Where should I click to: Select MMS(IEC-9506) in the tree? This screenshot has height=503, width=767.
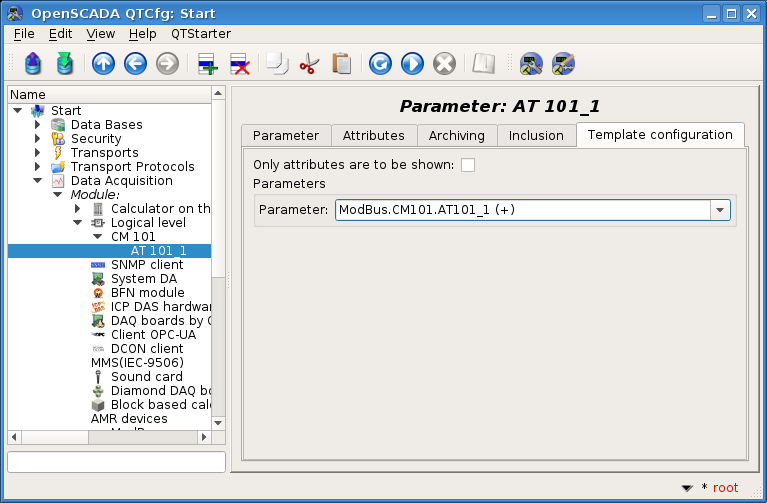137,363
